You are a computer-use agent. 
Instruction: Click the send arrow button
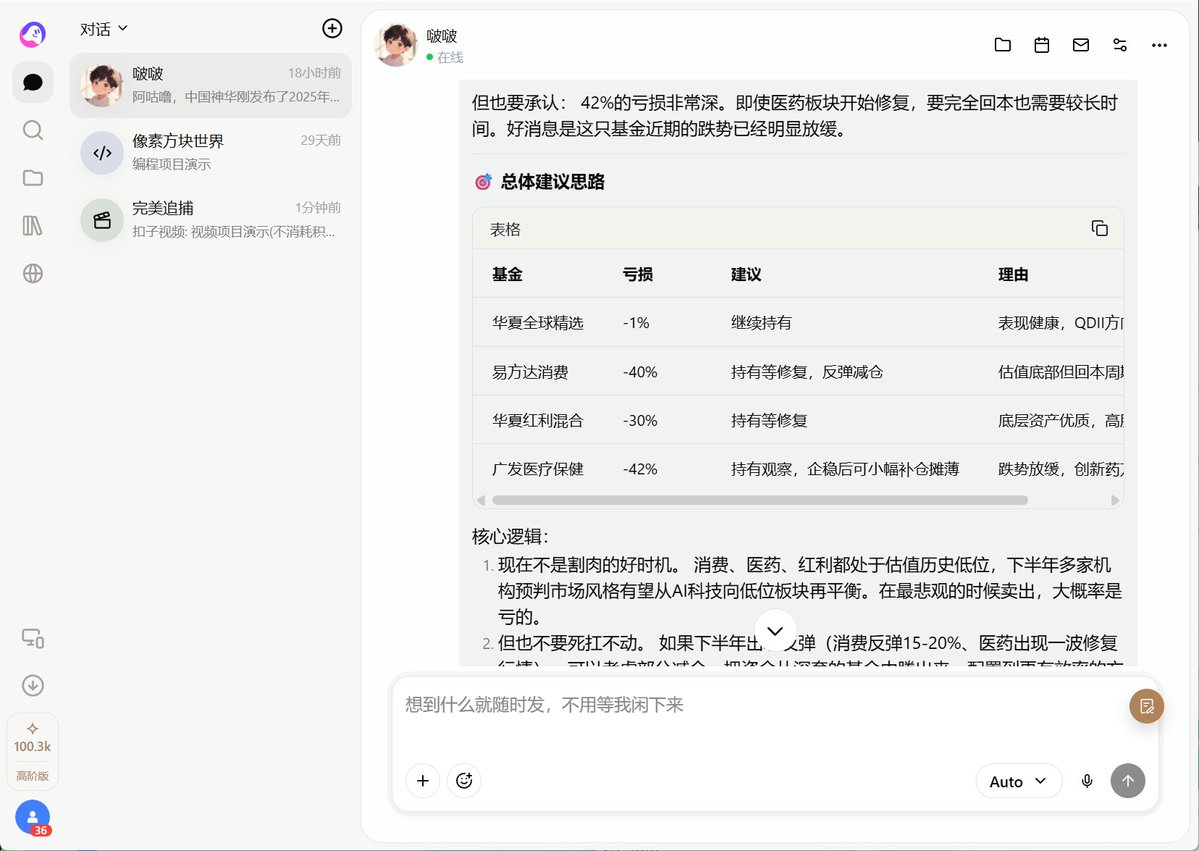1128,781
